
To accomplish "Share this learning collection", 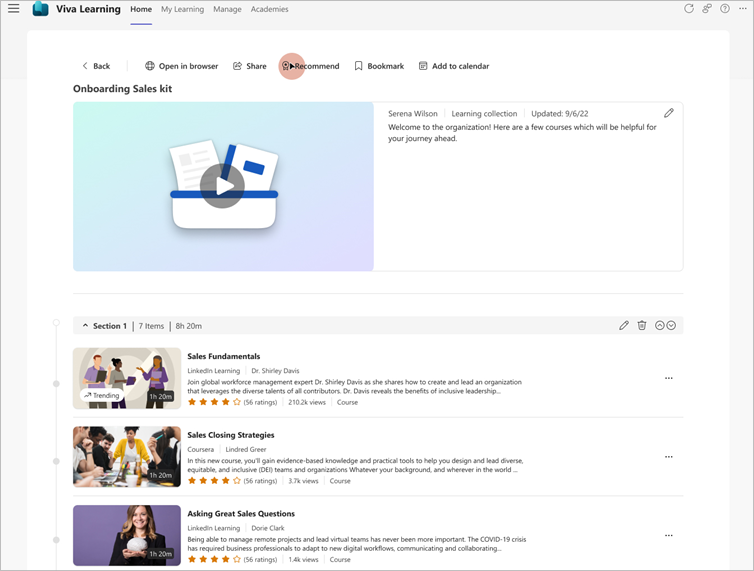I will (250, 66).
